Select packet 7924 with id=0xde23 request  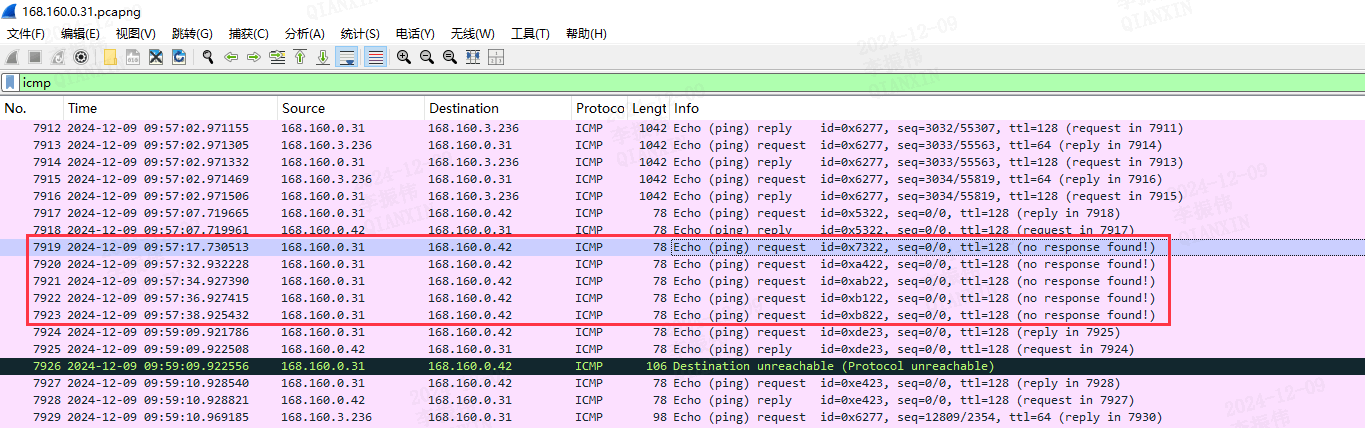coord(682,332)
